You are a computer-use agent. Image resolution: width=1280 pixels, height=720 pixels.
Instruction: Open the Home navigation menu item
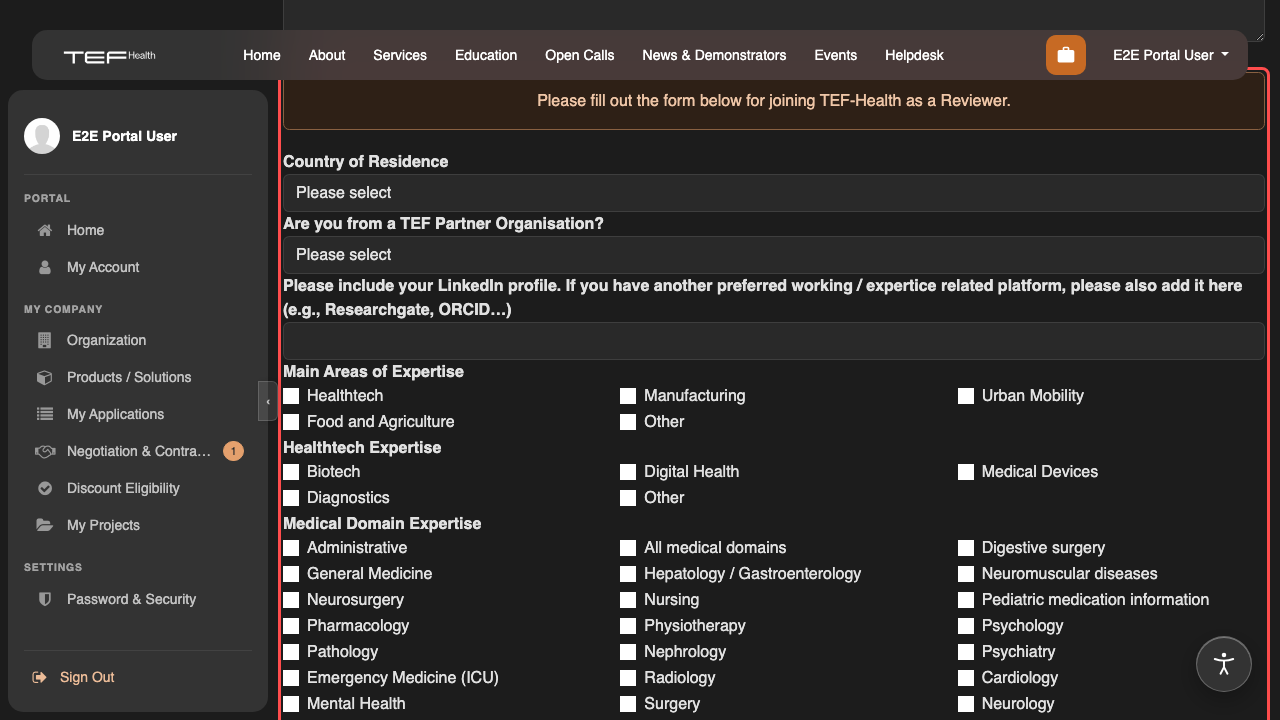click(262, 55)
